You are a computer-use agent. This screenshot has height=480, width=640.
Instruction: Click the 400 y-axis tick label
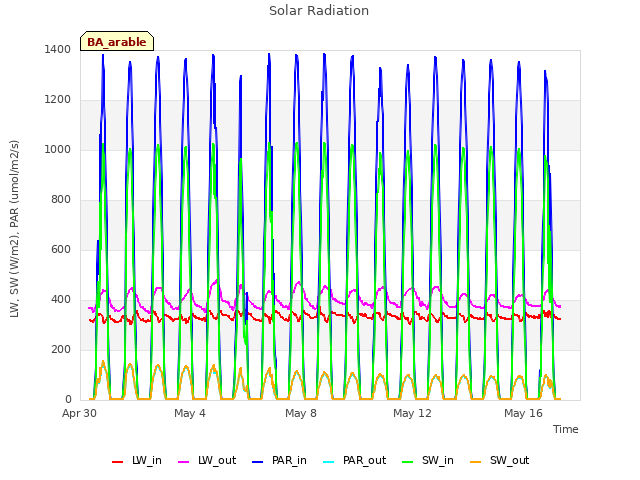click(x=61, y=300)
